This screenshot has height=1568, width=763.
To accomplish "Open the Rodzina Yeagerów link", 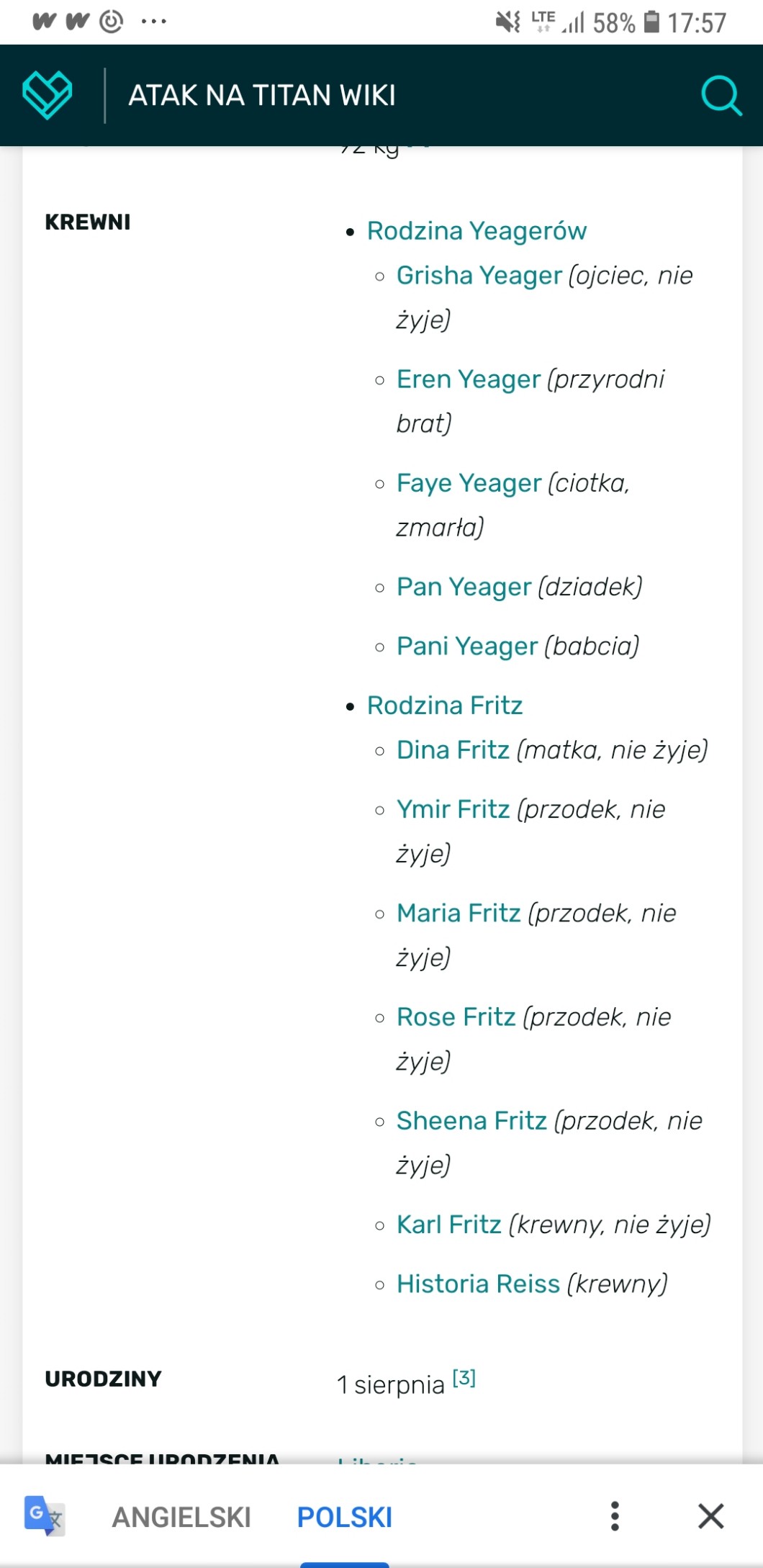I will click(x=477, y=231).
